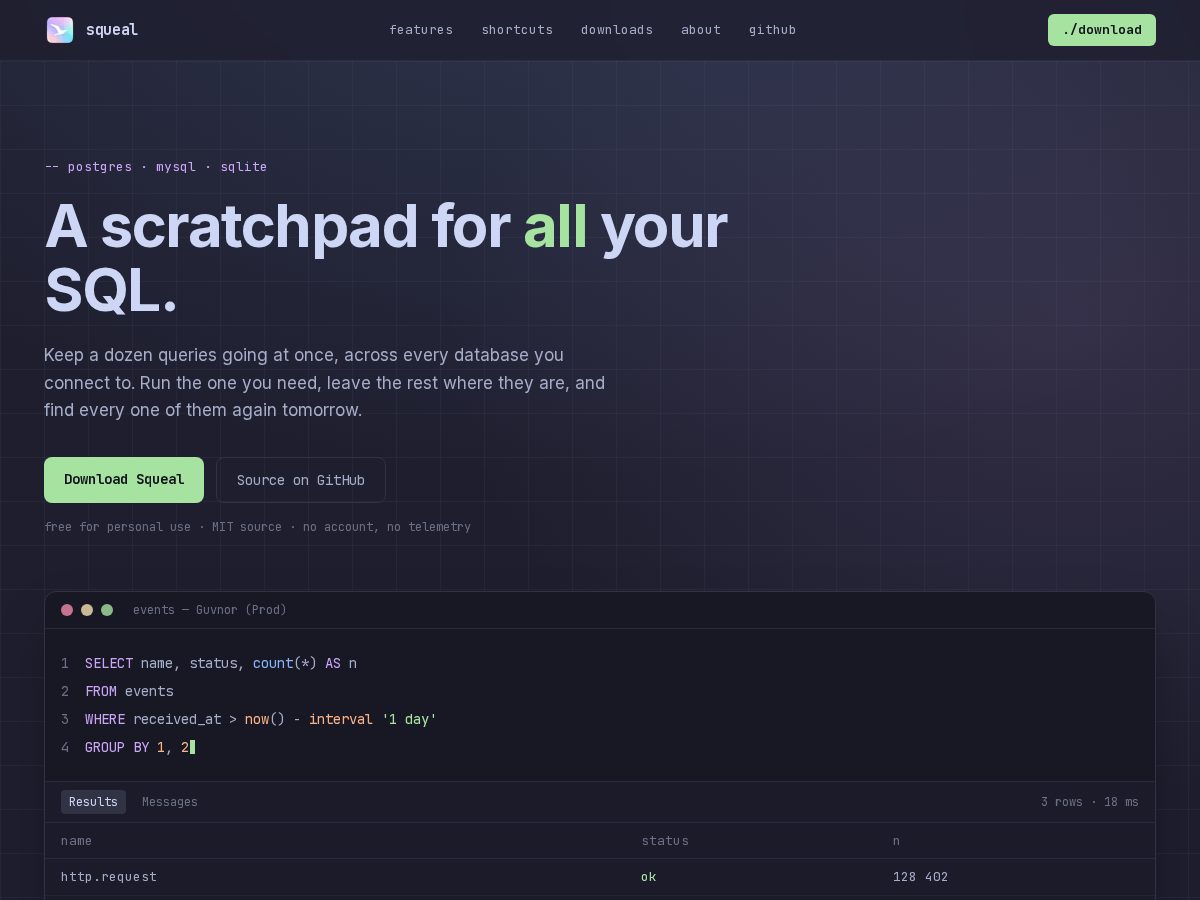This screenshot has width=1200, height=900.
Task: Open the features nav link
Action: pyautogui.click(x=421, y=30)
